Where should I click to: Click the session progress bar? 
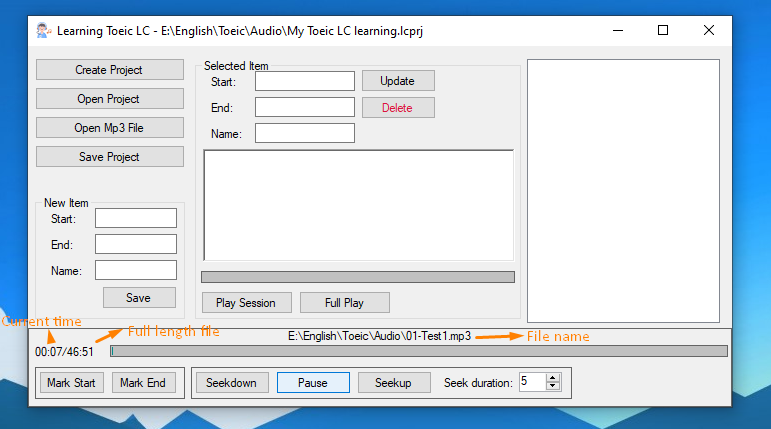pyautogui.click(x=358, y=277)
